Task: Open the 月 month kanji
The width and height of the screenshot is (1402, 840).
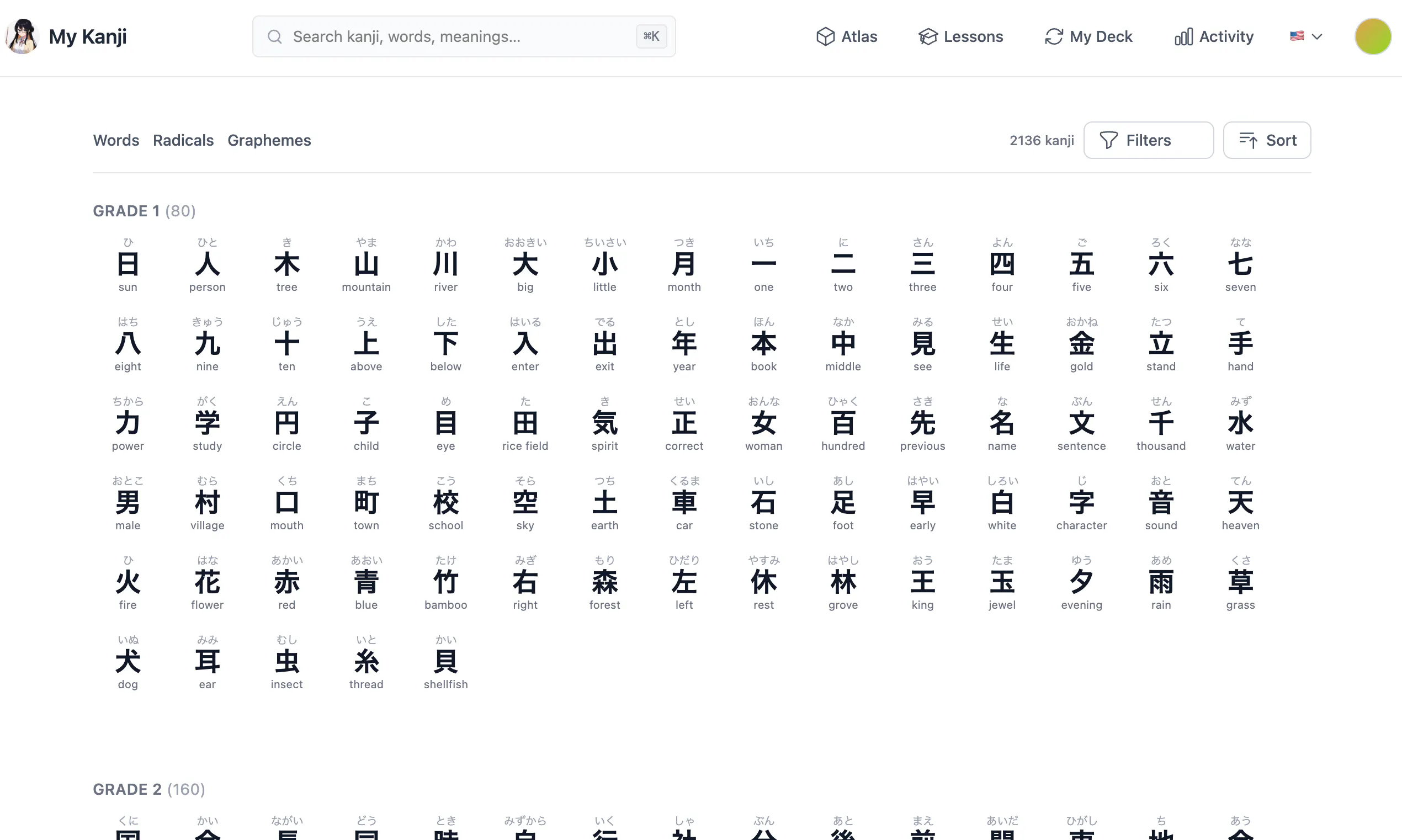Action: (684, 264)
